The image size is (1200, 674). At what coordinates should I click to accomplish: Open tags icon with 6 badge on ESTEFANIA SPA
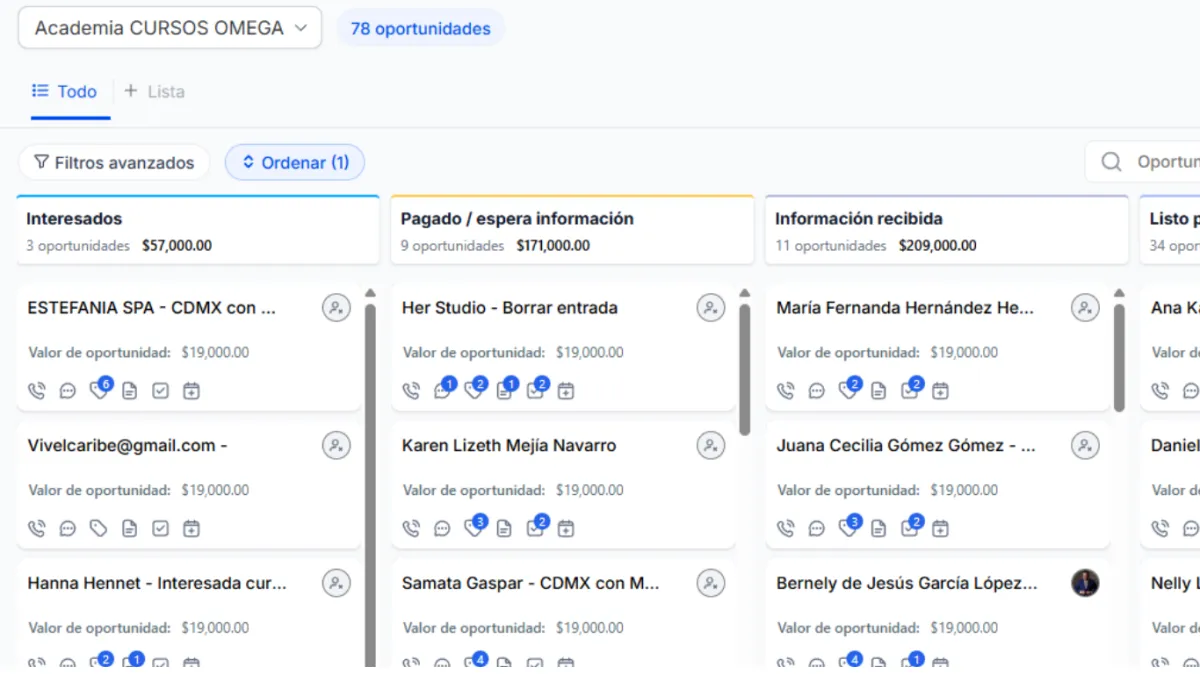click(x=99, y=390)
